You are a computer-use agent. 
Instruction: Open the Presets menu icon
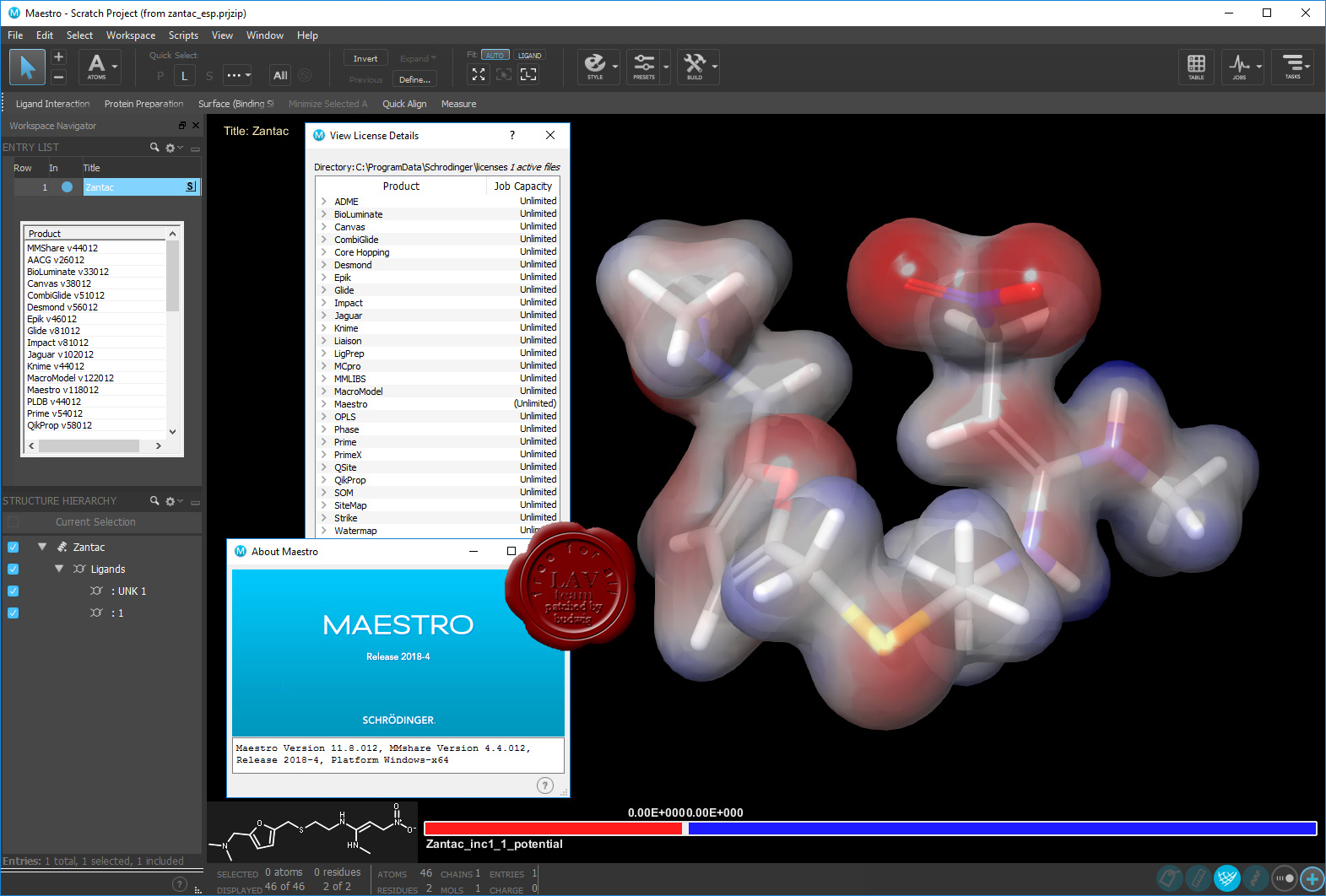(644, 67)
